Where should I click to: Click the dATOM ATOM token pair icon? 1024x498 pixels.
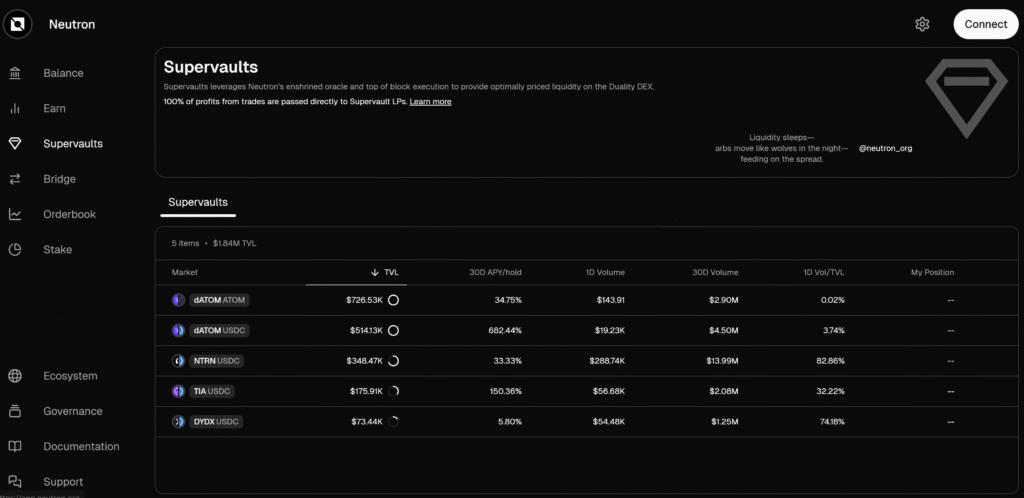click(x=178, y=300)
